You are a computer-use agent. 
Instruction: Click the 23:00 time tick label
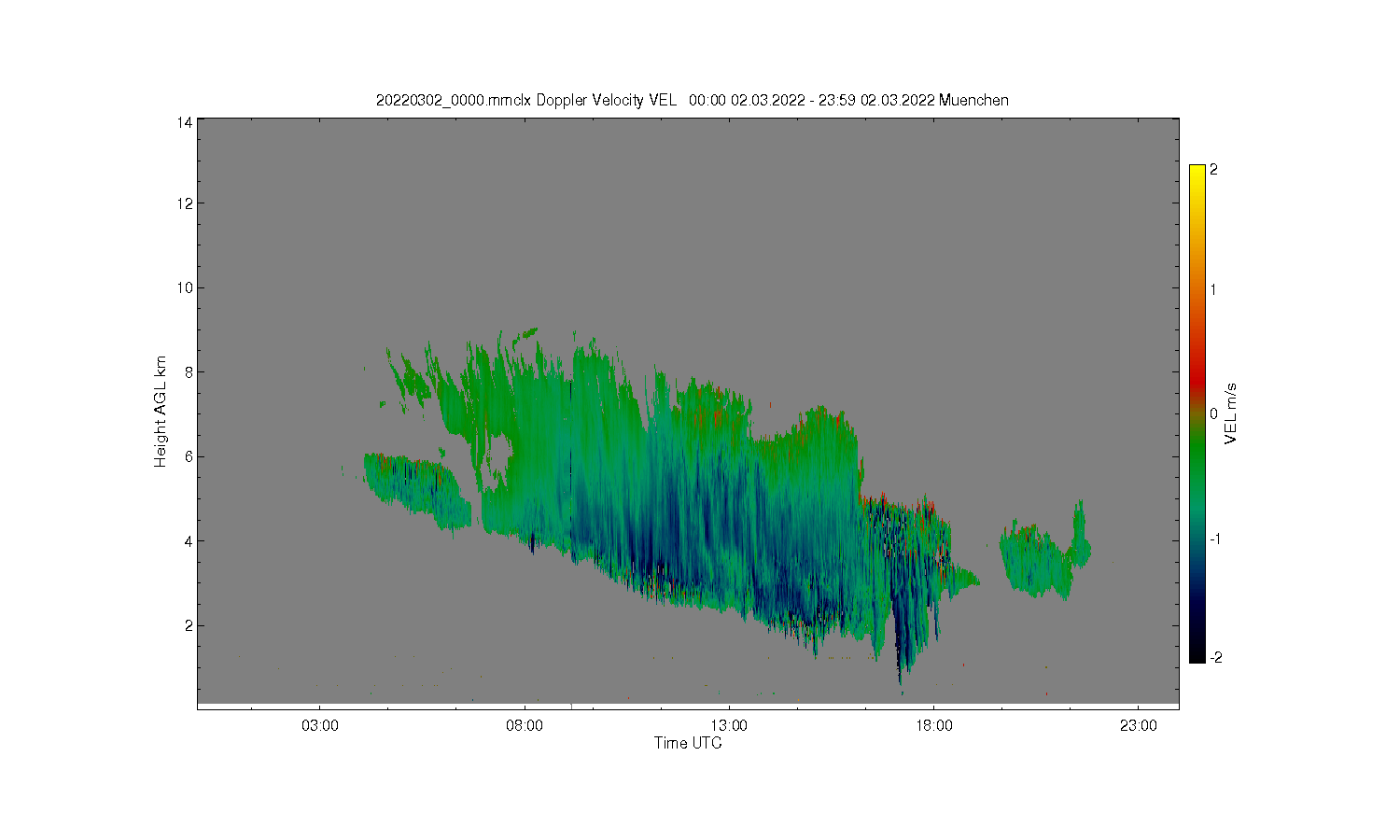click(1138, 725)
